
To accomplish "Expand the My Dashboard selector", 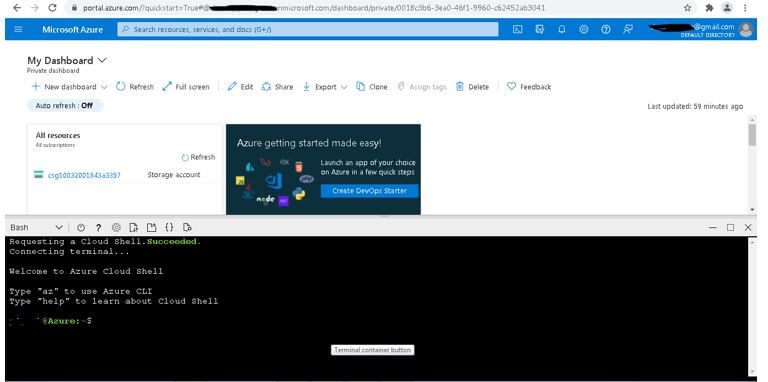I will (102, 60).
